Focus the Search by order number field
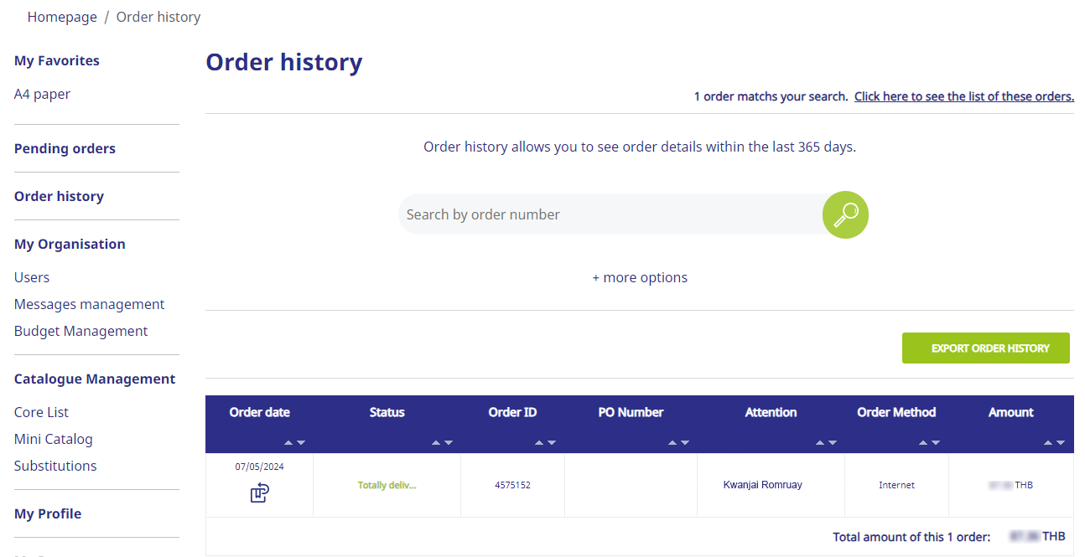Viewport: 1085px width, 557px height. [x=610, y=214]
